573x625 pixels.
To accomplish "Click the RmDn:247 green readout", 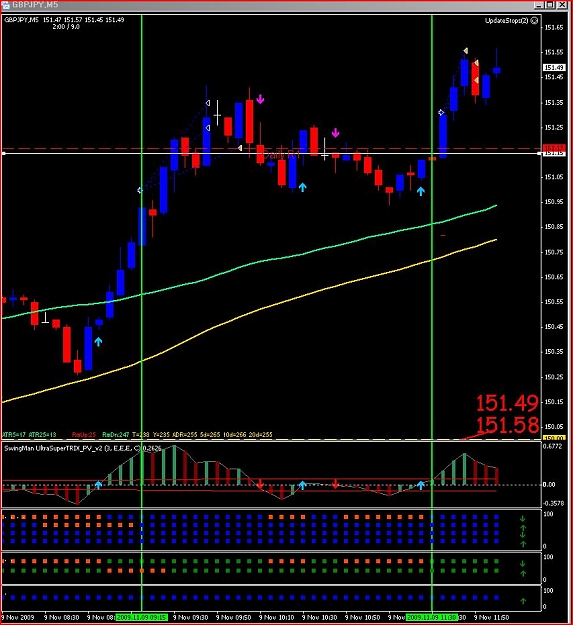I will tap(116, 434).
